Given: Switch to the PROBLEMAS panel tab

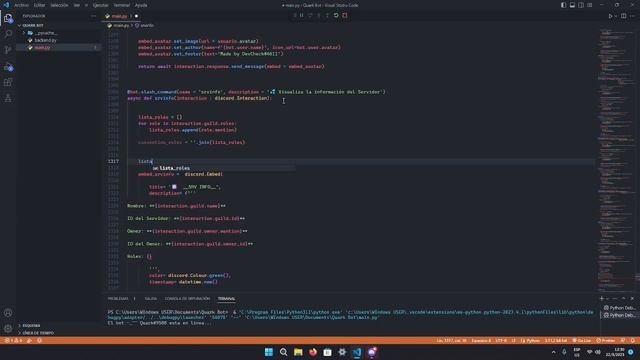Looking at the screenshot, I should 118,299.
